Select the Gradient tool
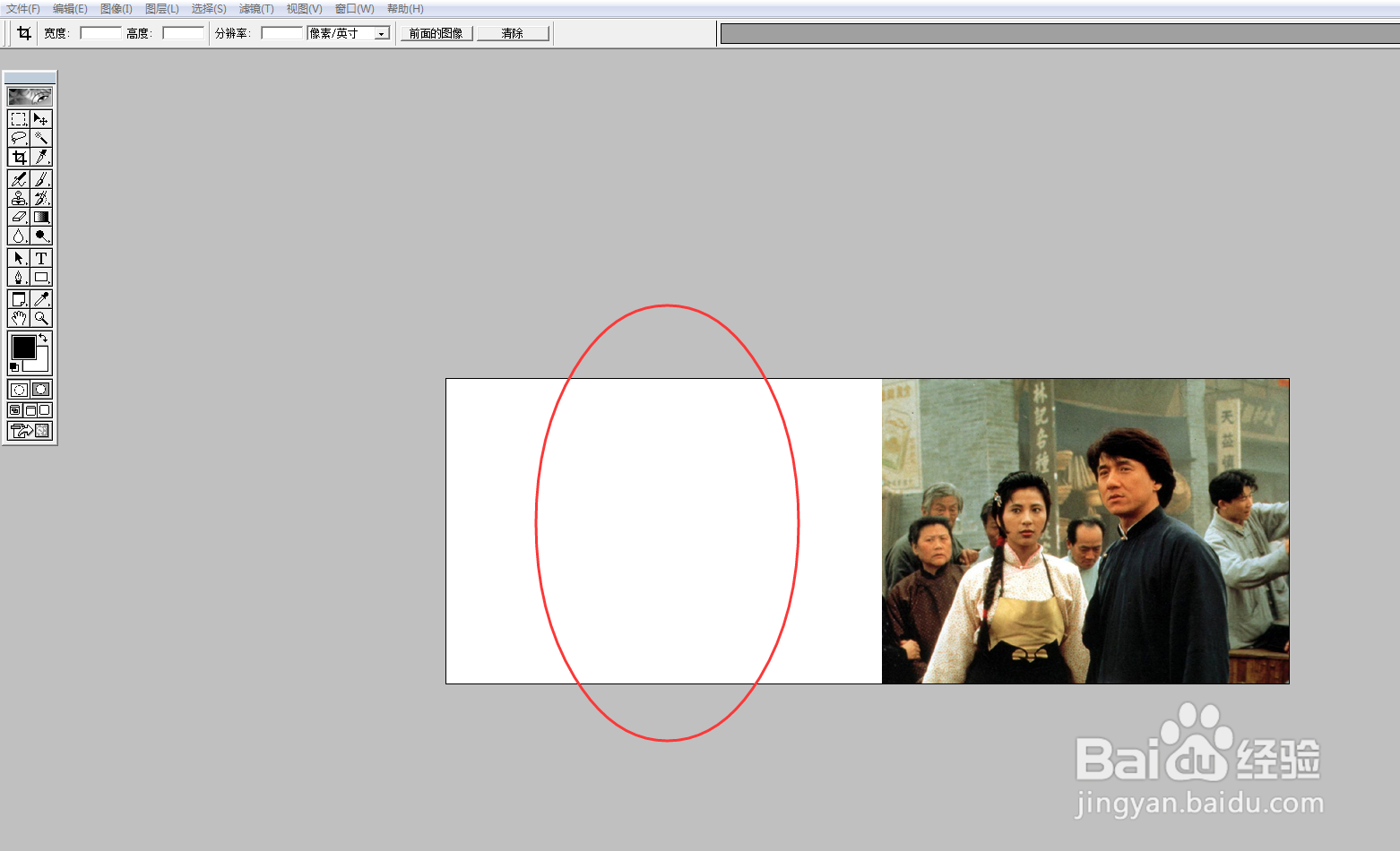Image resolution: width=1400 pixels, height=851 pixels. 41,217
